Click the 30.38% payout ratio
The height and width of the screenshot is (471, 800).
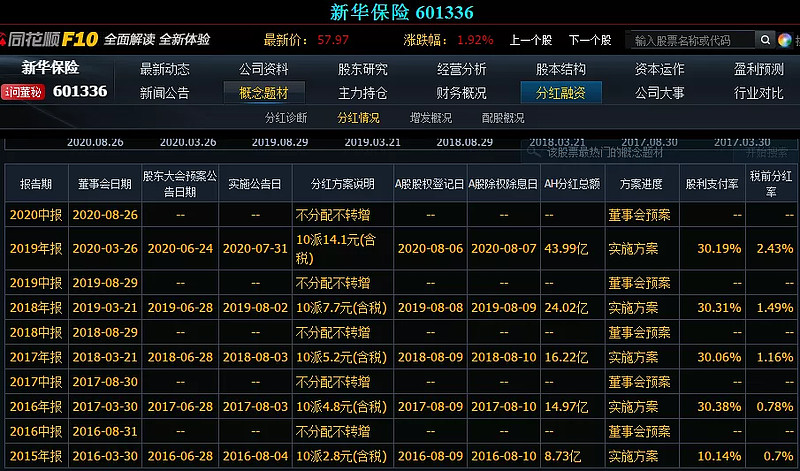719,407
